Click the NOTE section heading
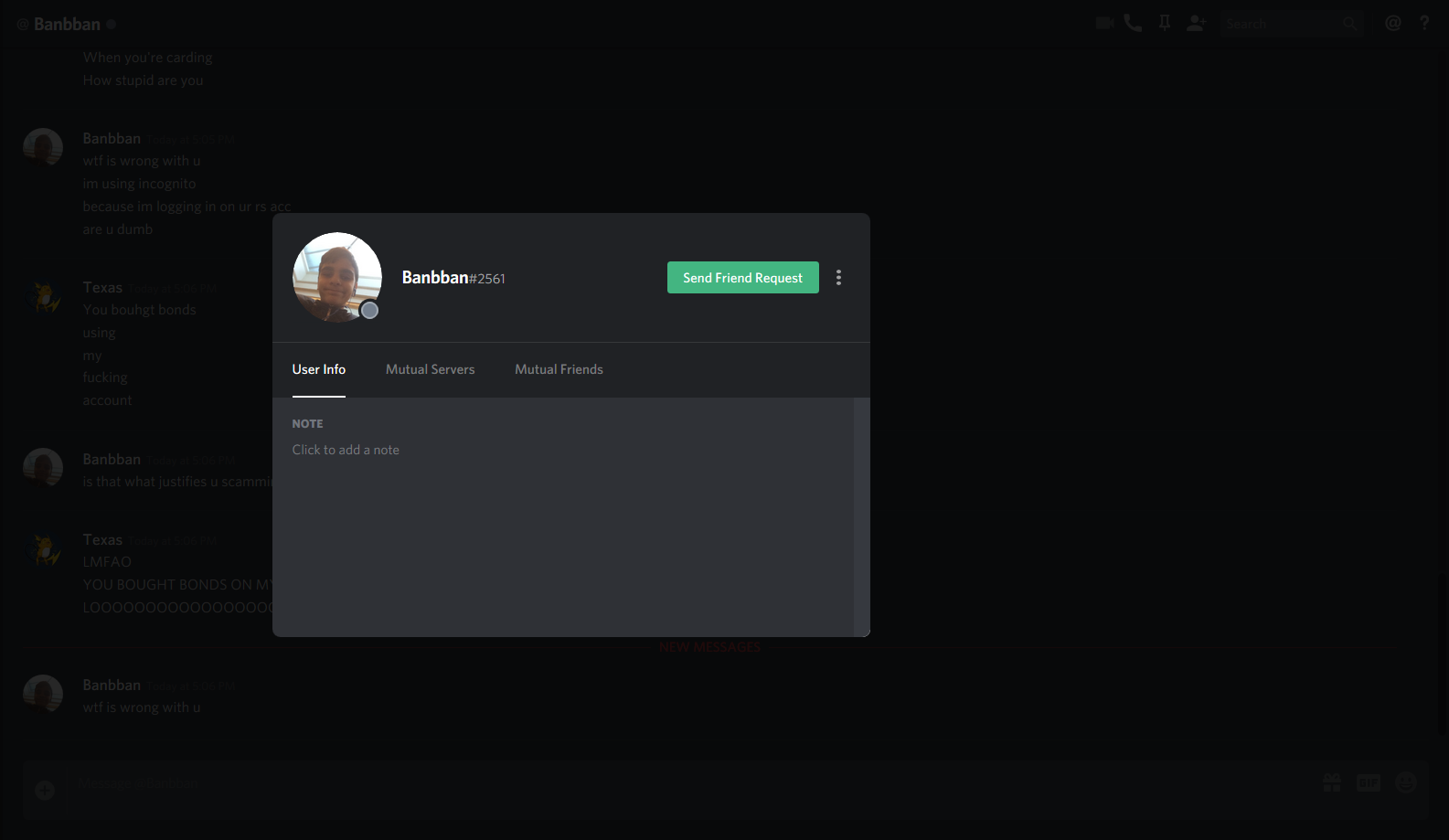 tap(307, 424)
